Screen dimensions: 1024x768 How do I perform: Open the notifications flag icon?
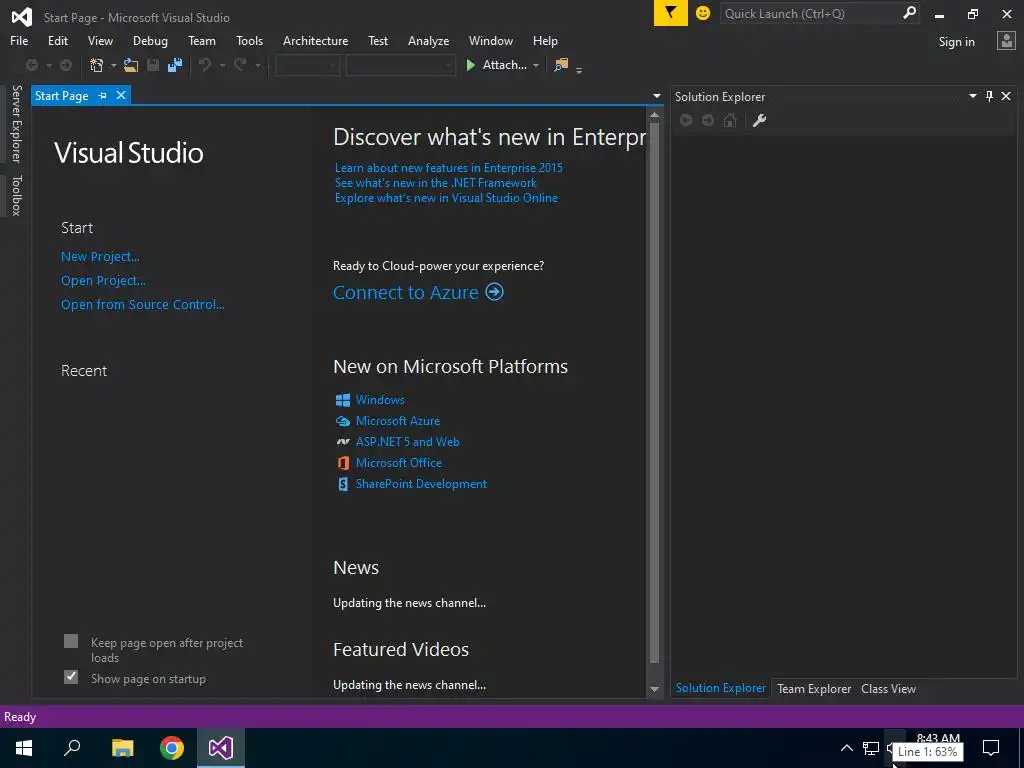click(x=671, y=13)
